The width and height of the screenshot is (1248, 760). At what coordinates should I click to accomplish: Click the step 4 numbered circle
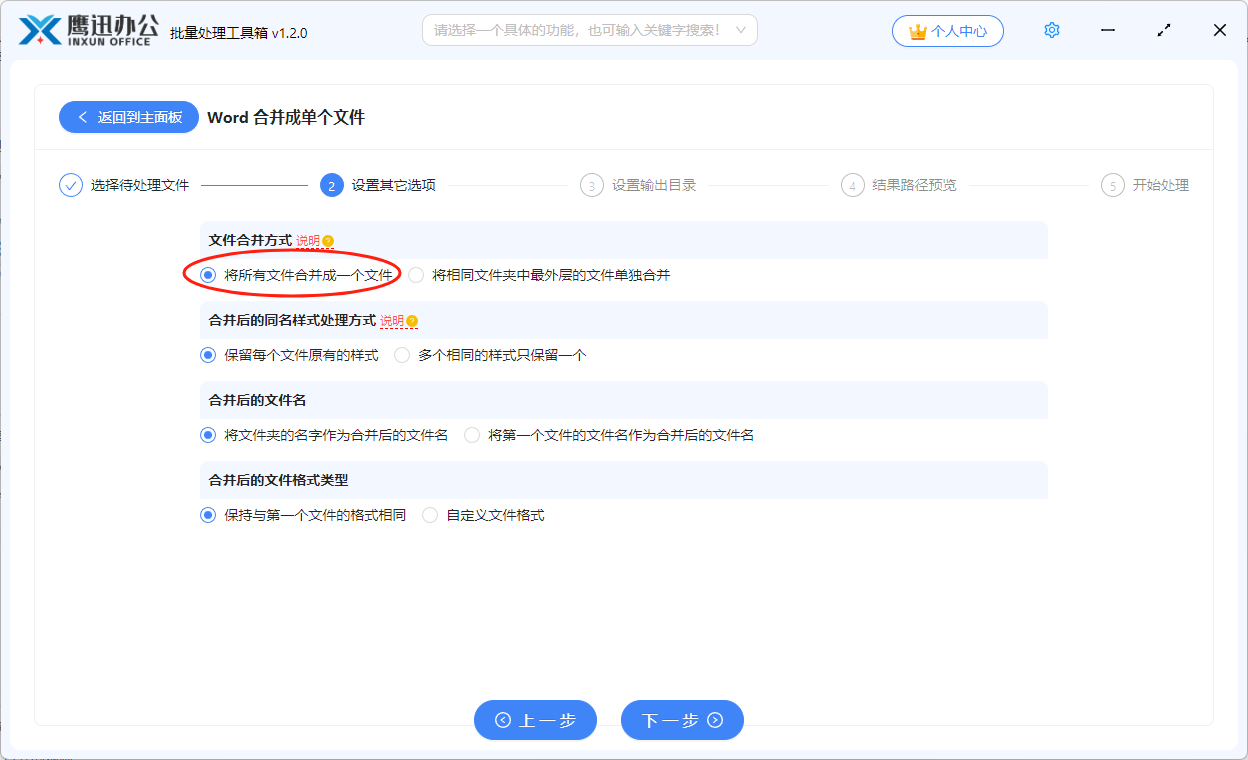[853, 185]
